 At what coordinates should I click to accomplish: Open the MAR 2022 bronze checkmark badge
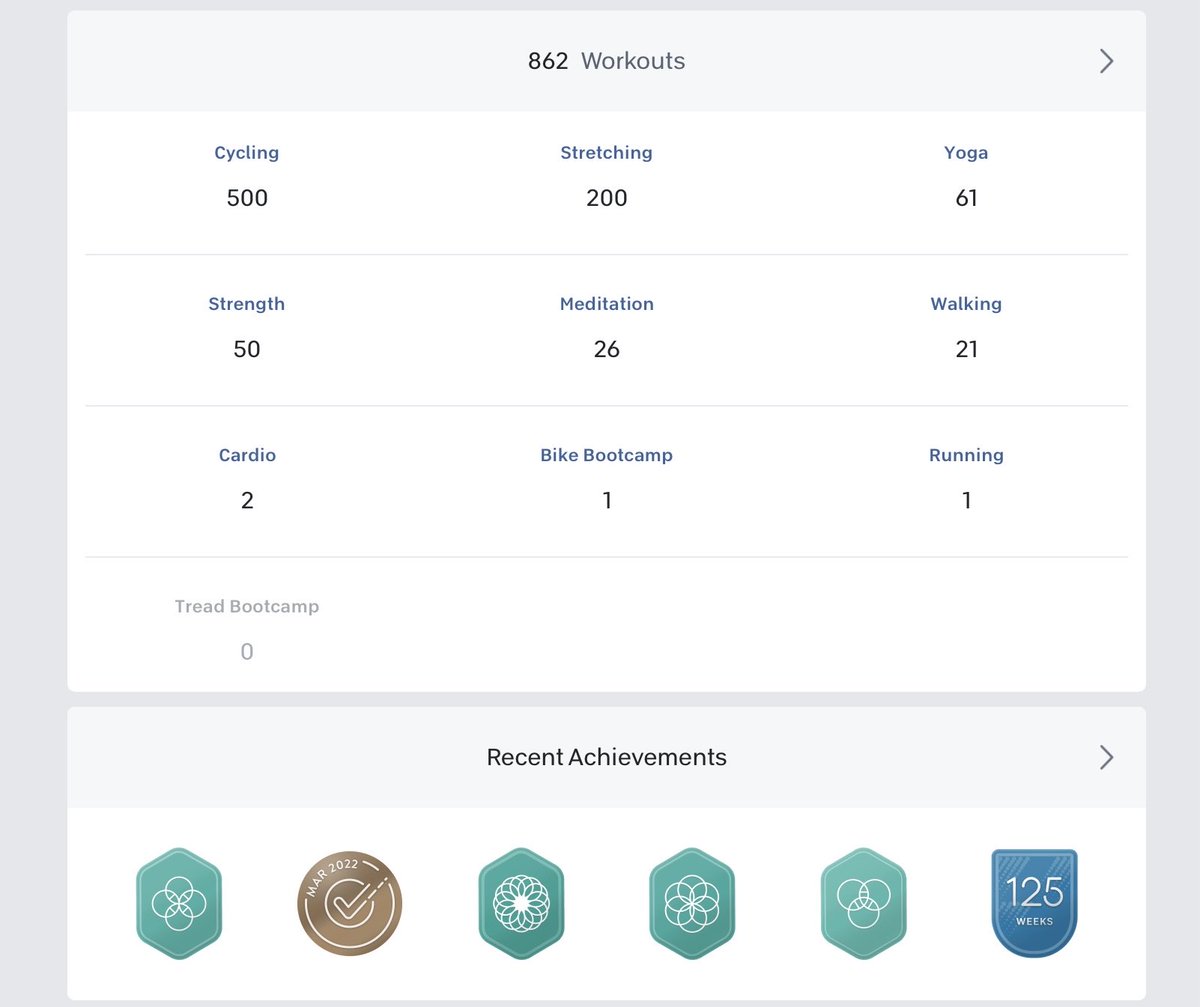point(350,904)
